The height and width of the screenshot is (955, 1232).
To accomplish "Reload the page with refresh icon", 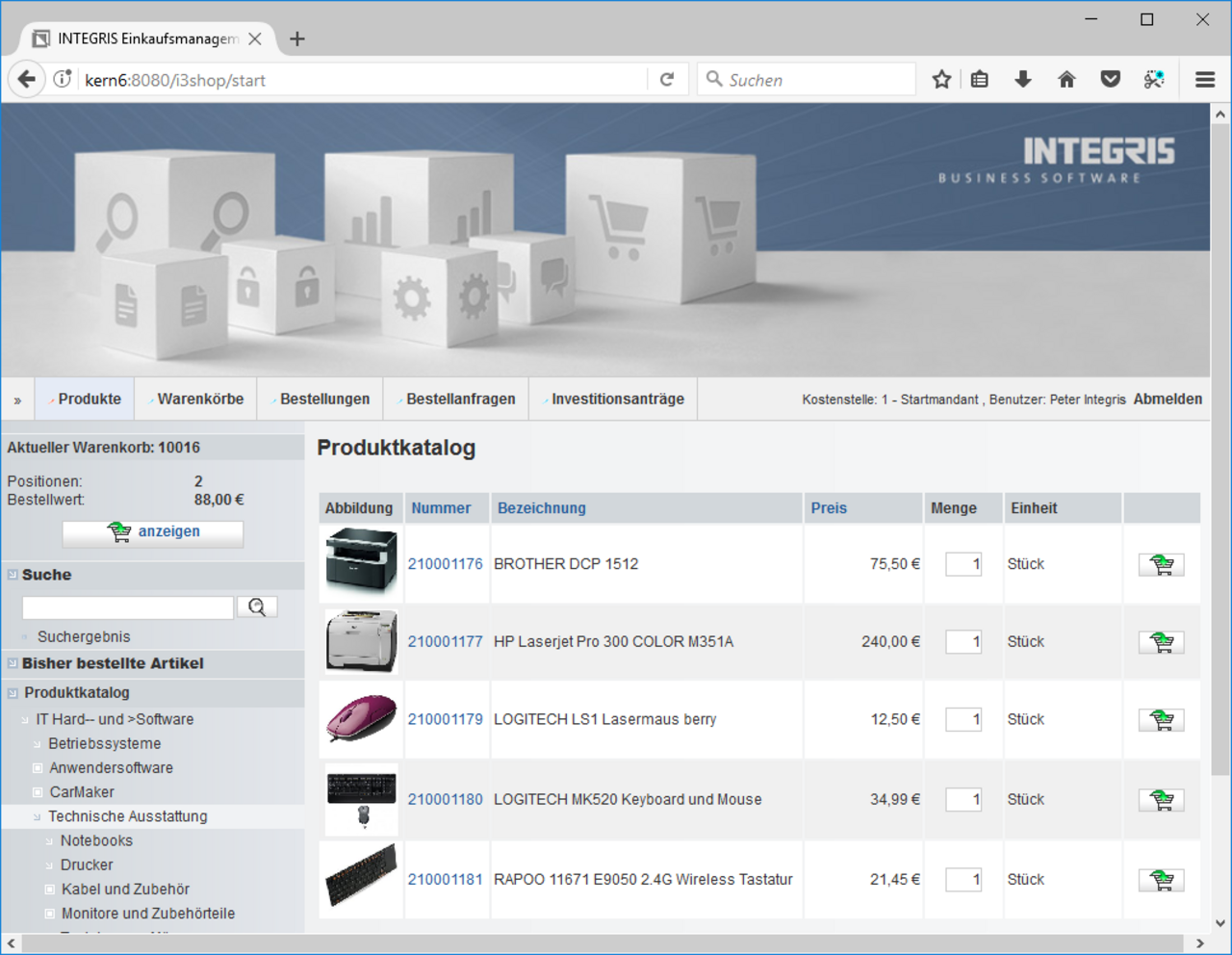I will (667, 79).
